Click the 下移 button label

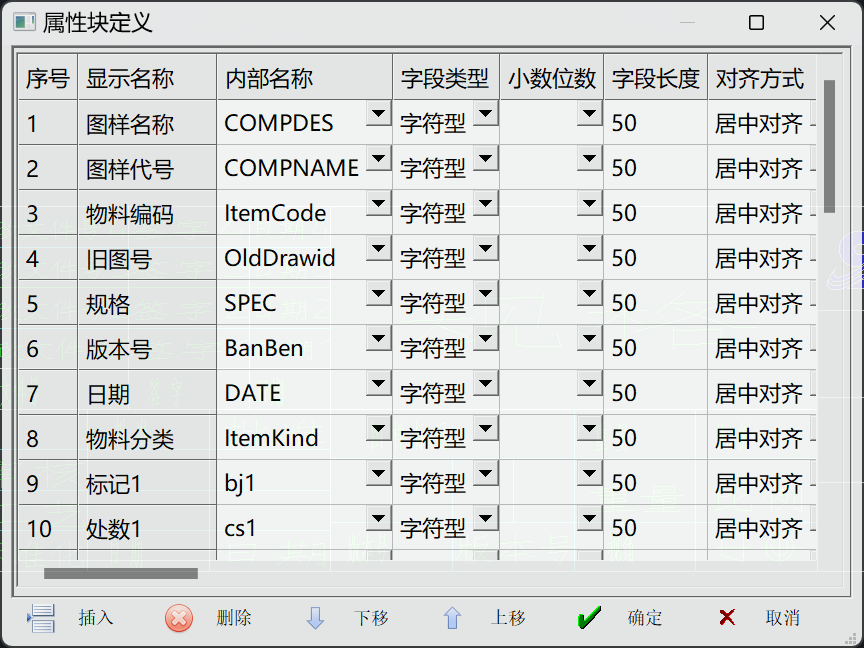pyautogui.click(x=371, y=618)
